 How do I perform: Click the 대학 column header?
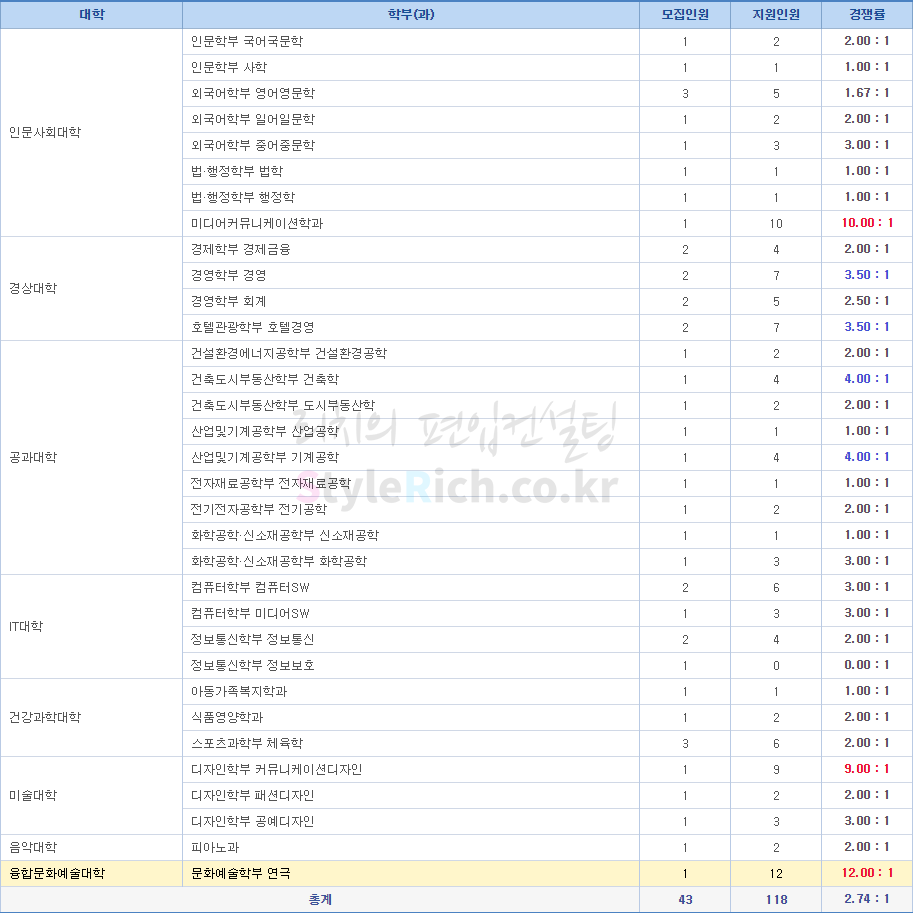pos(91,15)
